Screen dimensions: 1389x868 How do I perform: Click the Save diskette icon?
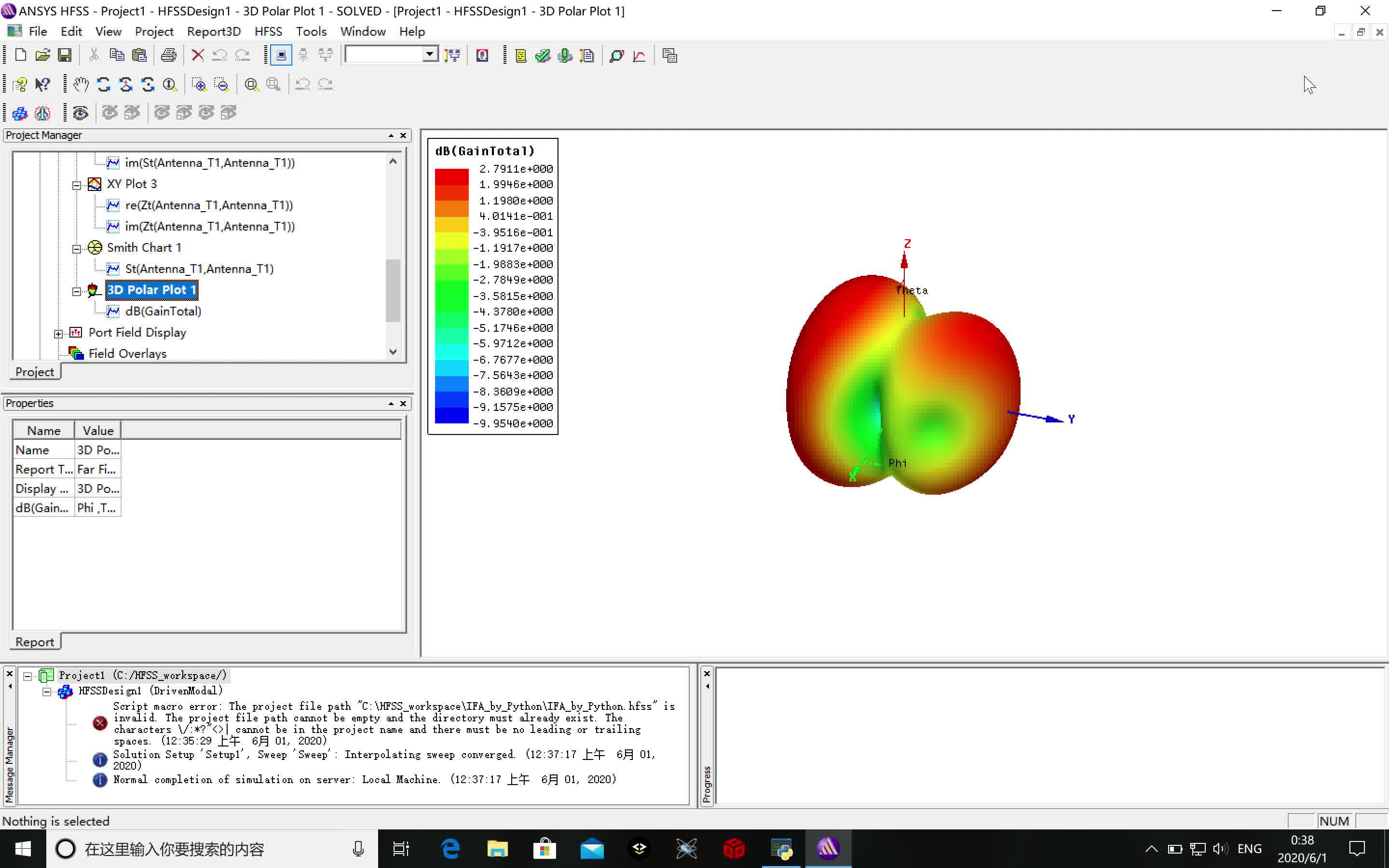(x=65, y=55)
